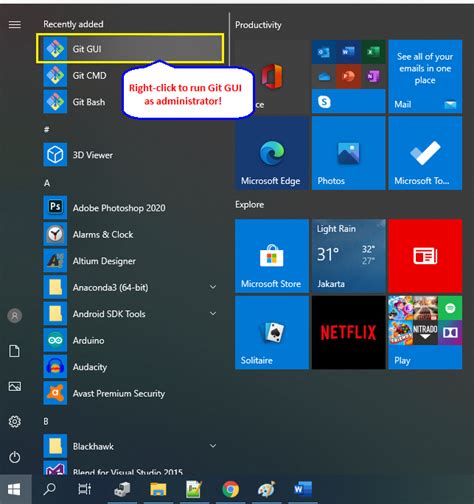Open the Solitaire tile
Image resolution: width=474 pixels, height=504 pixels.
(x=272, y=332)
